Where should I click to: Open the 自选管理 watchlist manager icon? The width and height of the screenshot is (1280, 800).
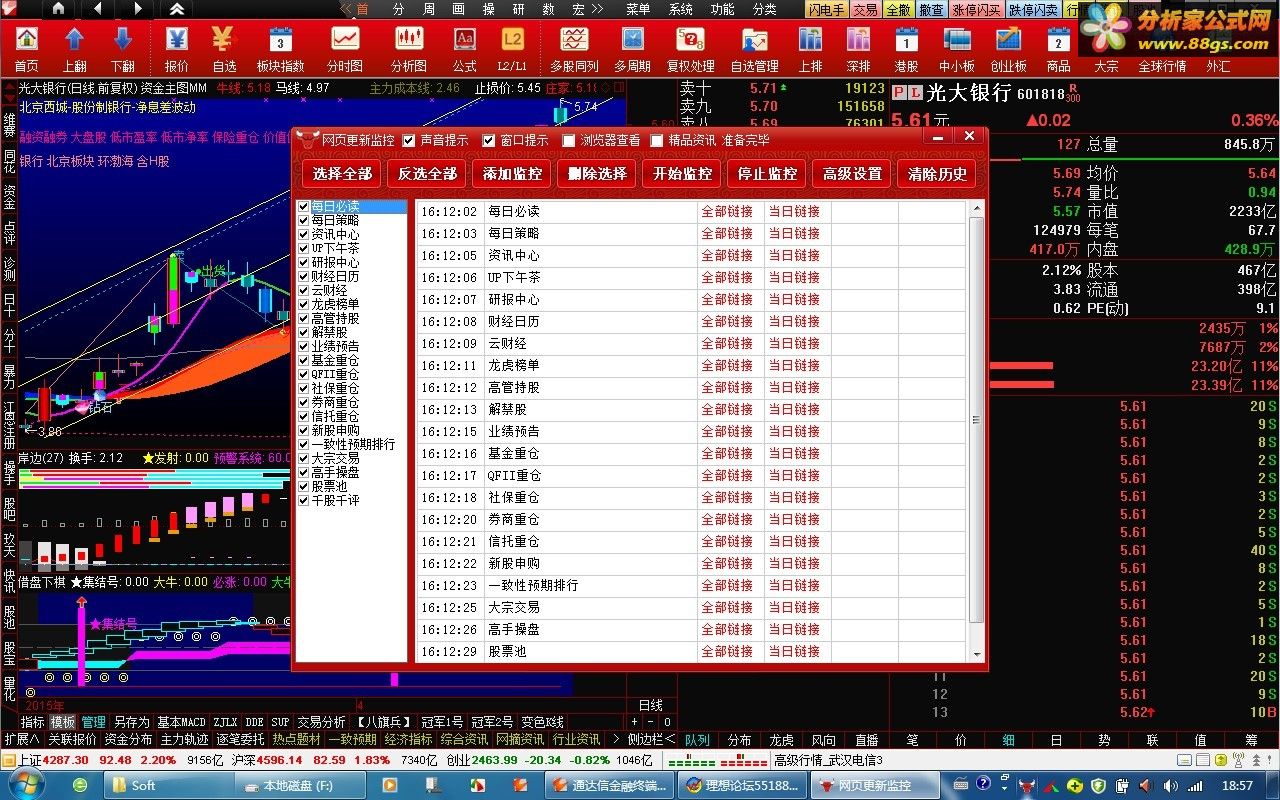pos(754,40)
